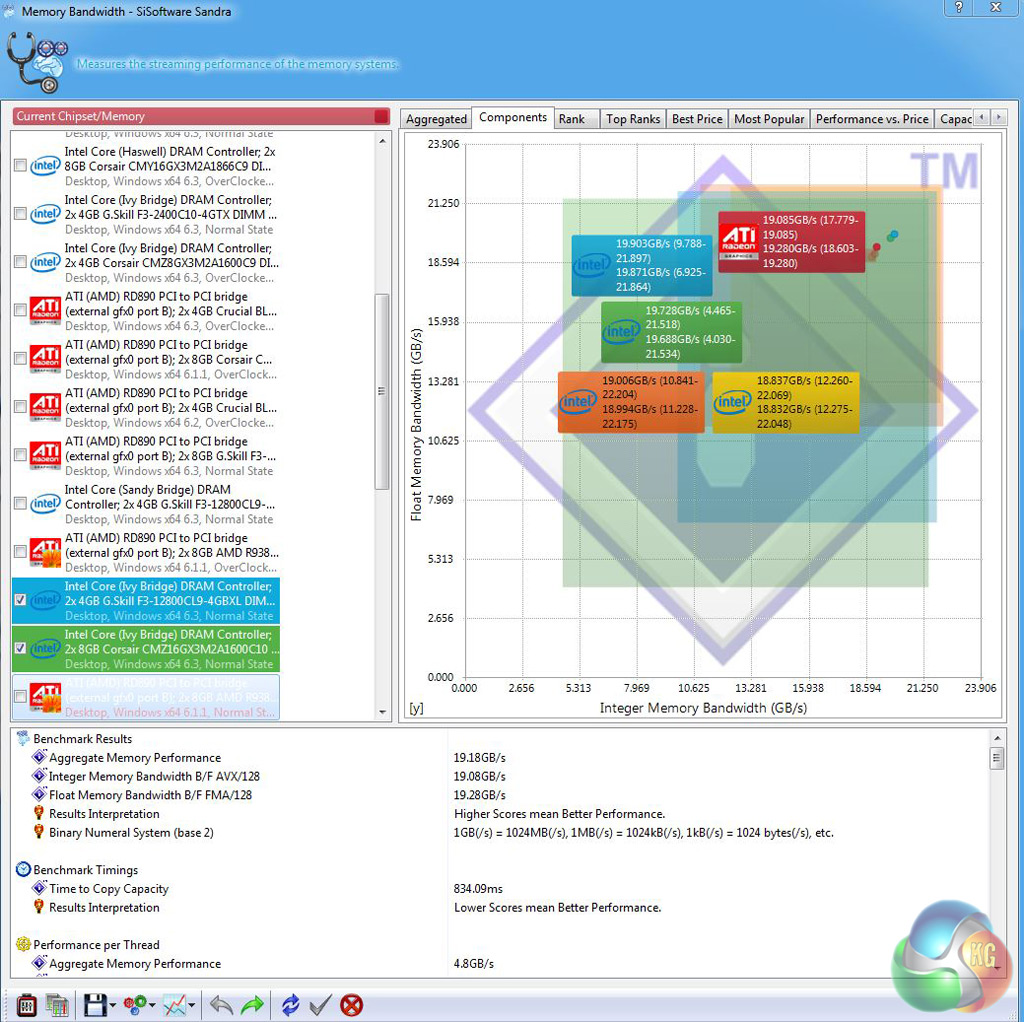Click the line chart view icon

174,1005
